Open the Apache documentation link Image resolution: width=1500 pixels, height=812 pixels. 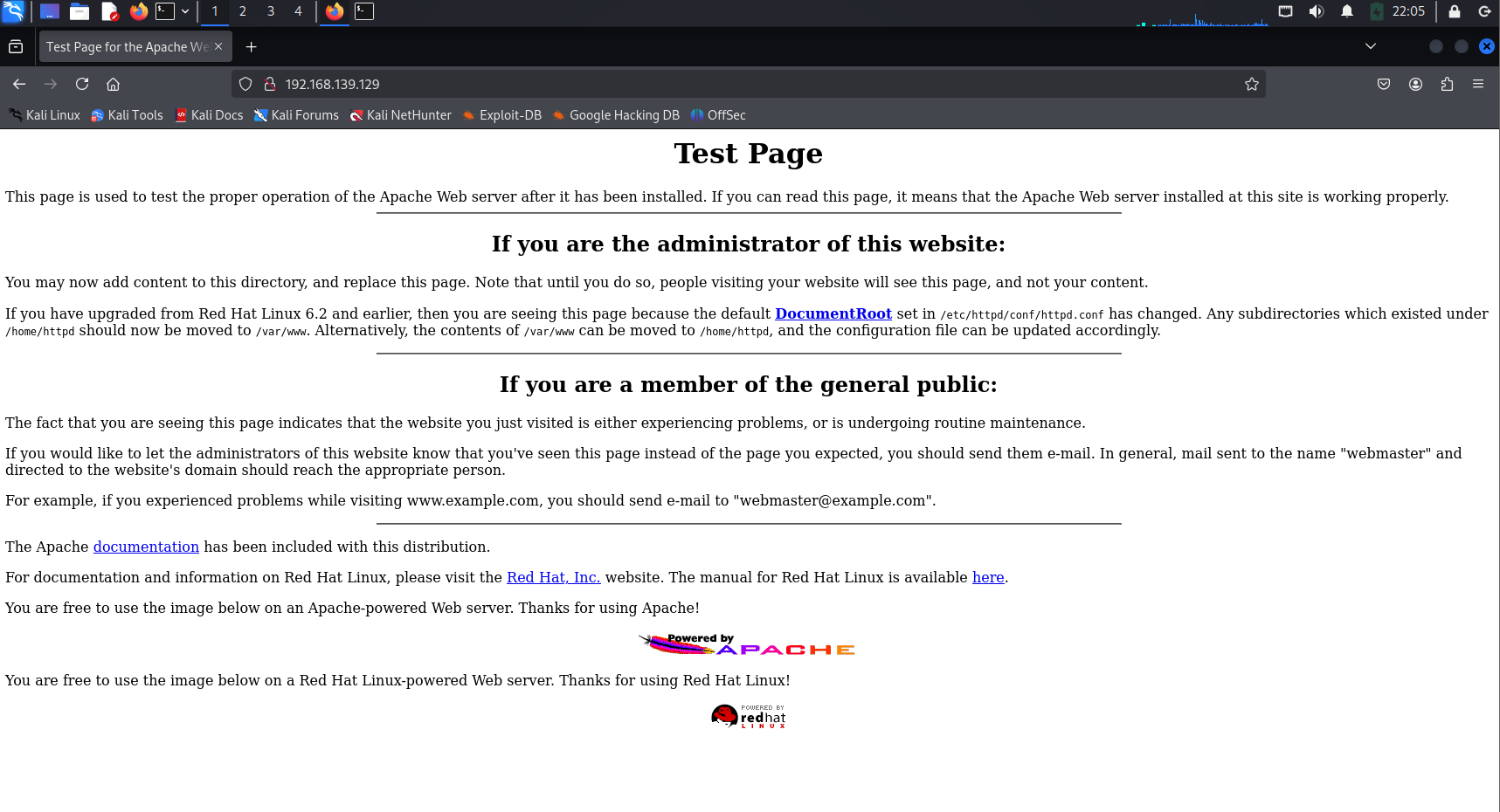(146, 547)
